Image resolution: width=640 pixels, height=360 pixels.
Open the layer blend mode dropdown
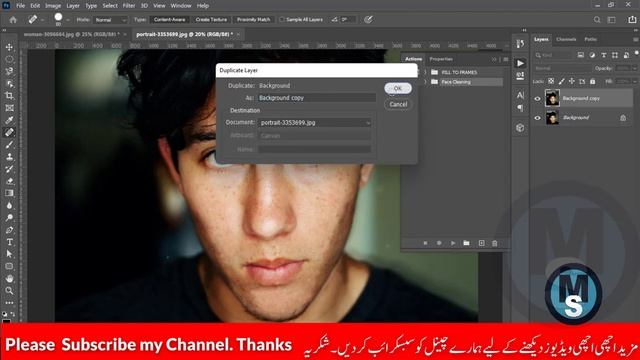point(562,69)
